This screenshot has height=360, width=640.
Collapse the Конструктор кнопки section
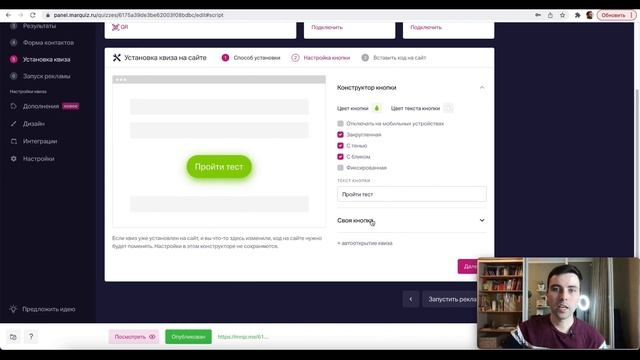click(x=482, y=87)
